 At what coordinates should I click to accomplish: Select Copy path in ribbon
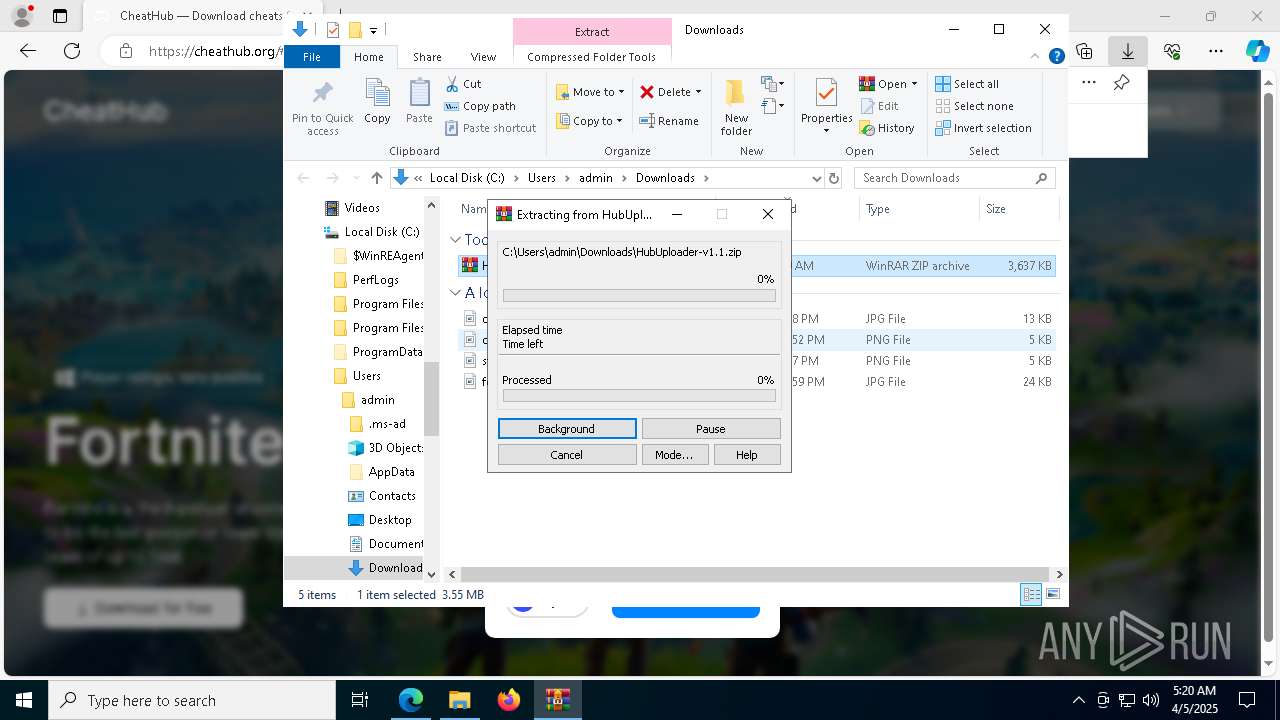coord(480,106)
